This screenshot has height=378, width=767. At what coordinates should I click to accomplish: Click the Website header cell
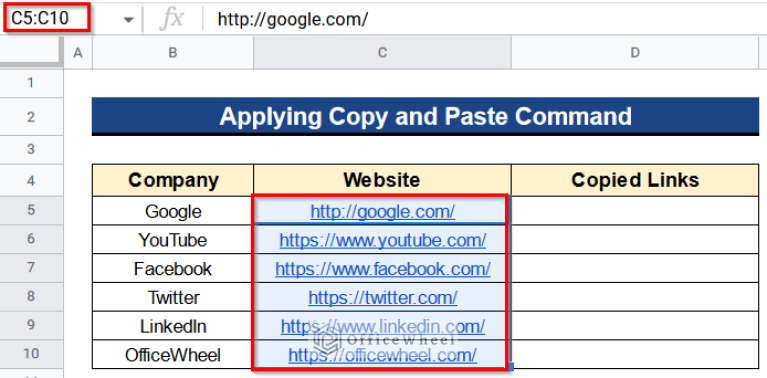(x=383, y=180)
